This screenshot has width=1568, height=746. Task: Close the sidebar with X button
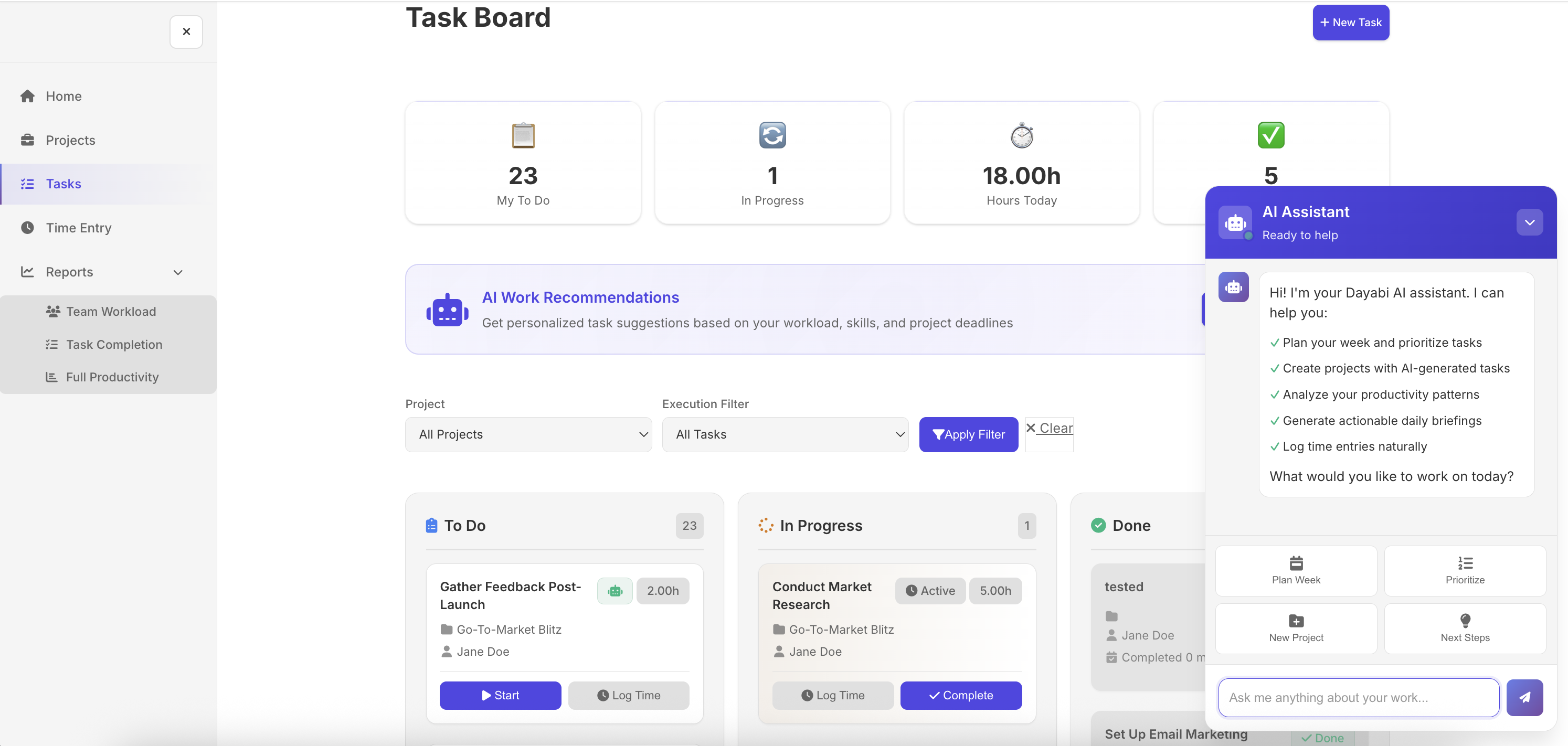186,31
